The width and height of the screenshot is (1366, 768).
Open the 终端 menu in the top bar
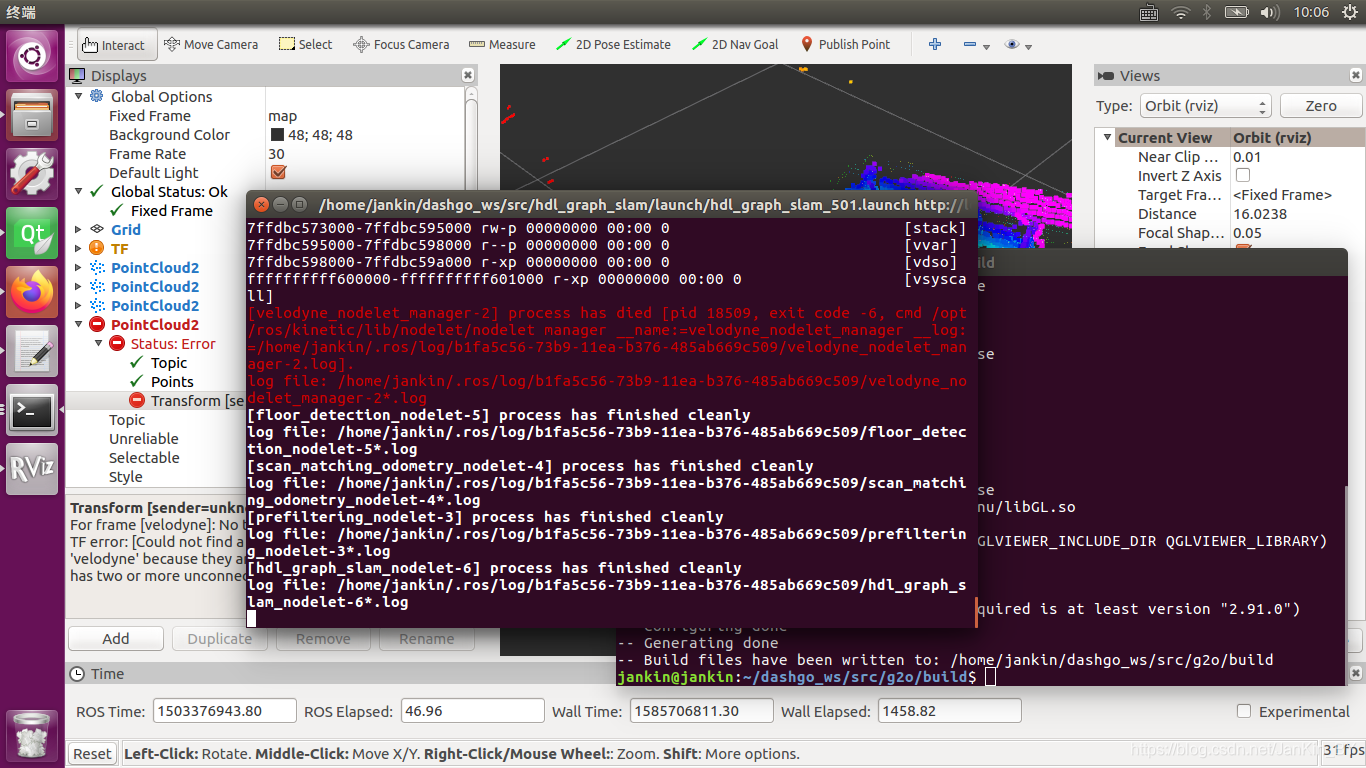pyautogui.click(x=20, y=12)
